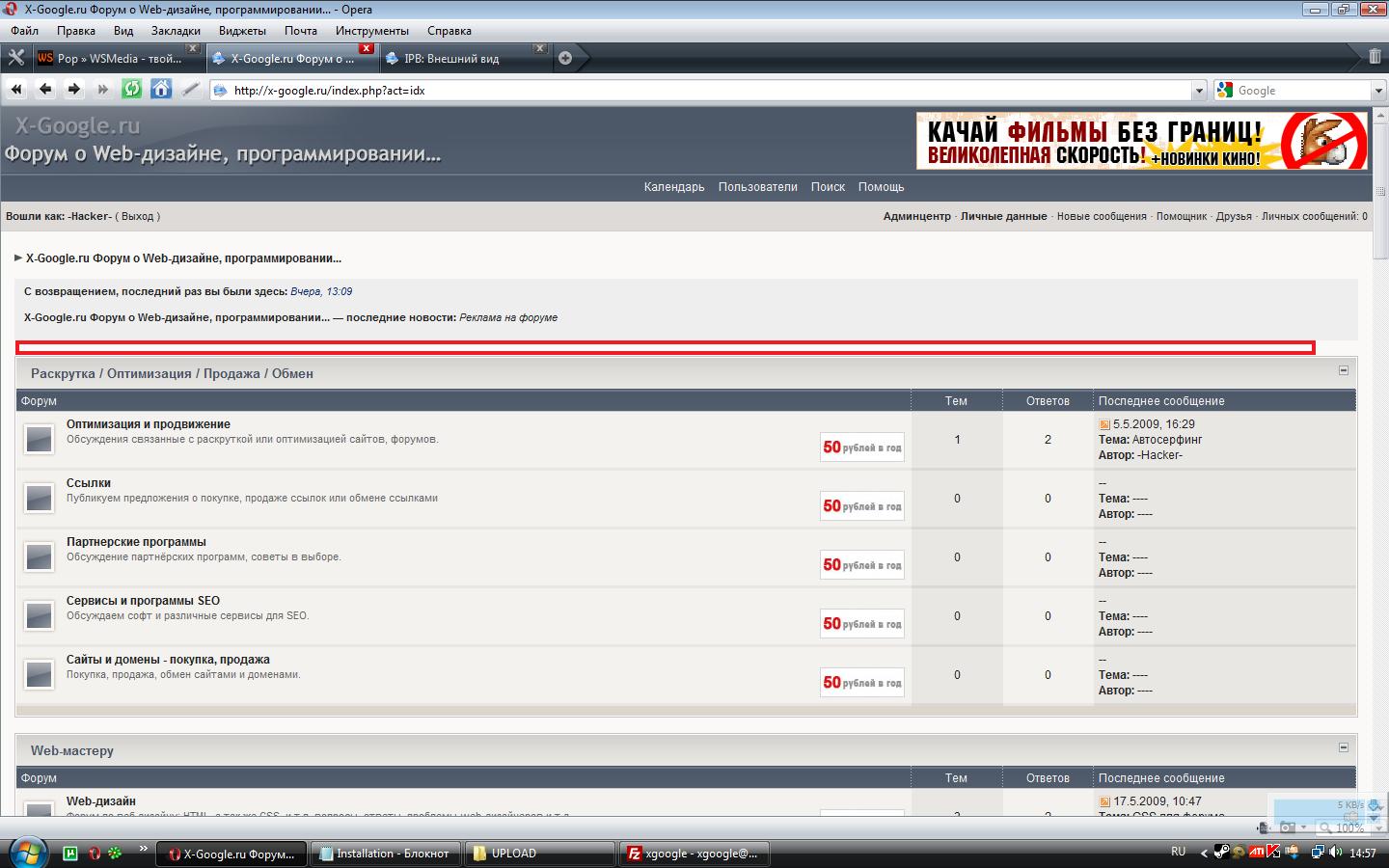This screenshot has height=868, width=1389.
Task: Click the wand icon in the toolbar
Action: point(190,90)
